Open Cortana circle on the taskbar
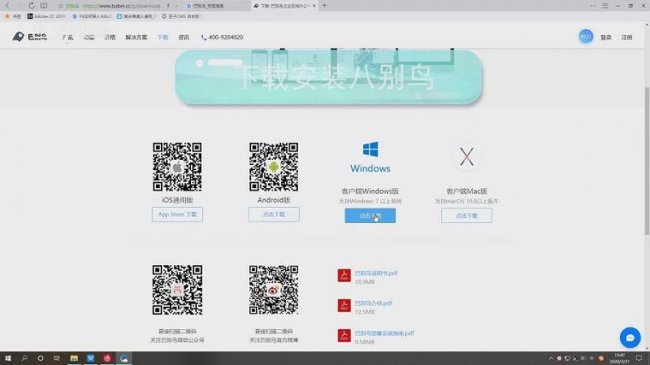Screen dimensions: 650x365 tap(40, 358)
